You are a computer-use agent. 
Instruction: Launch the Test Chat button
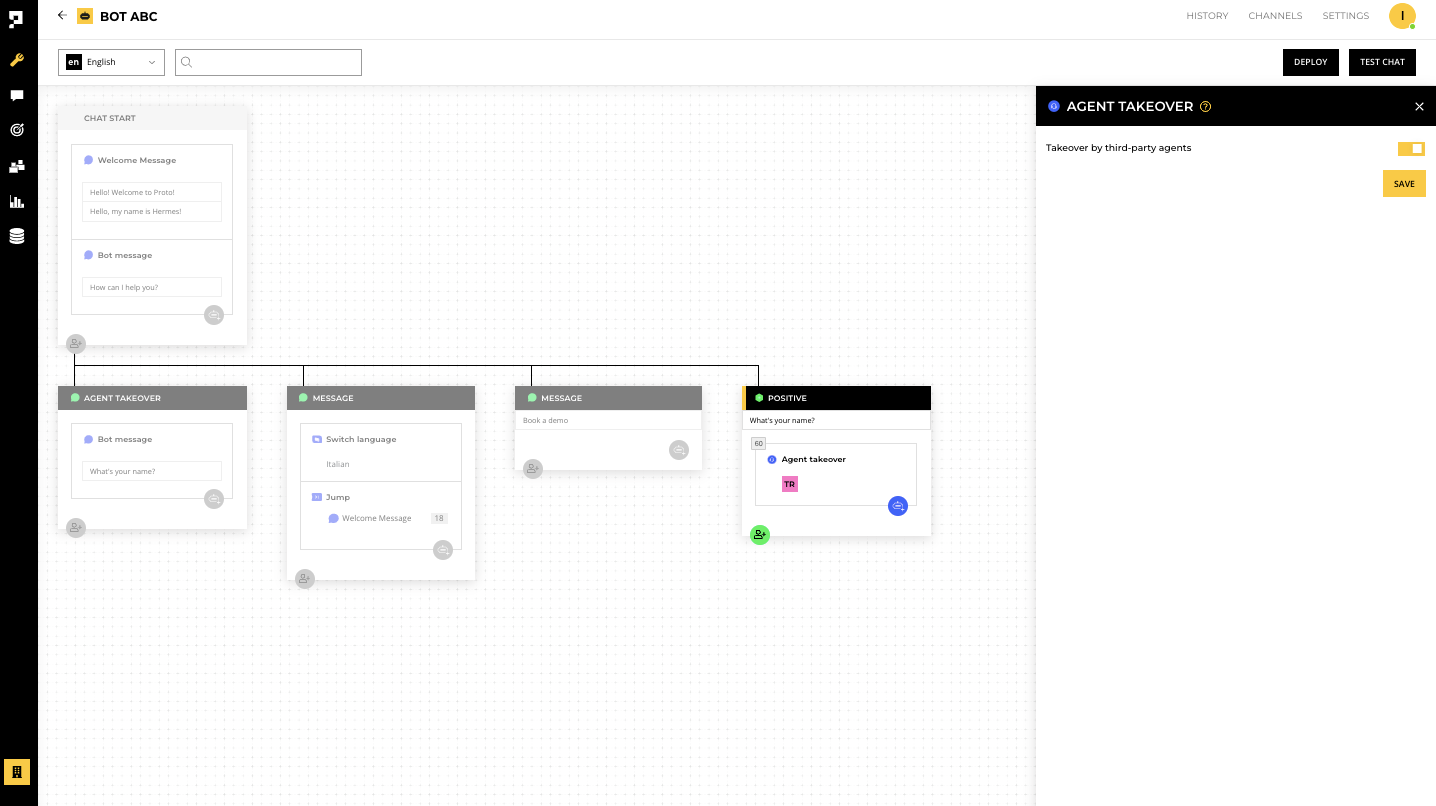click(1382, 62)
